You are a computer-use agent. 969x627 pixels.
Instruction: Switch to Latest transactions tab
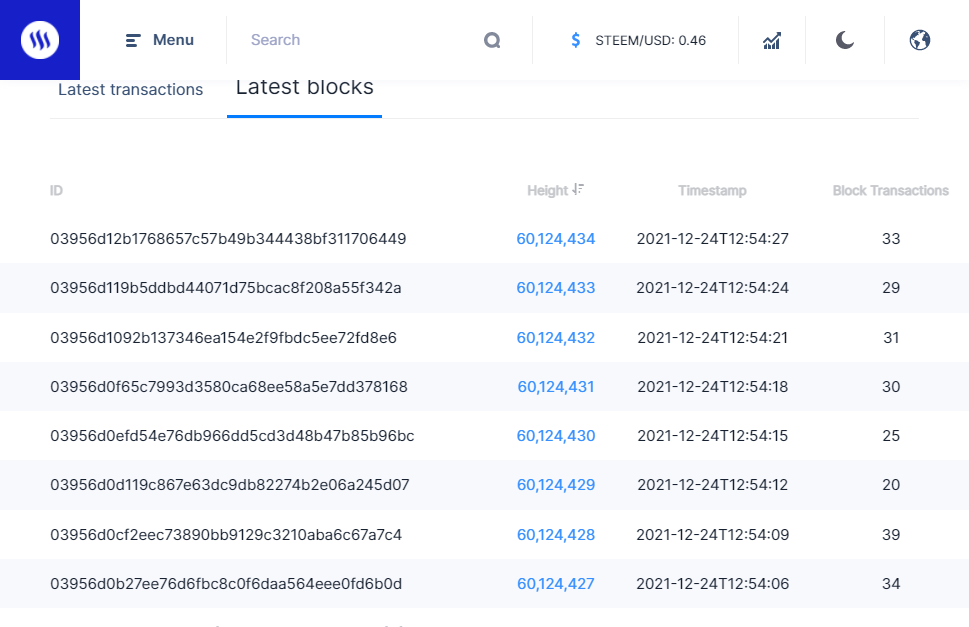[x=130, y=90]
